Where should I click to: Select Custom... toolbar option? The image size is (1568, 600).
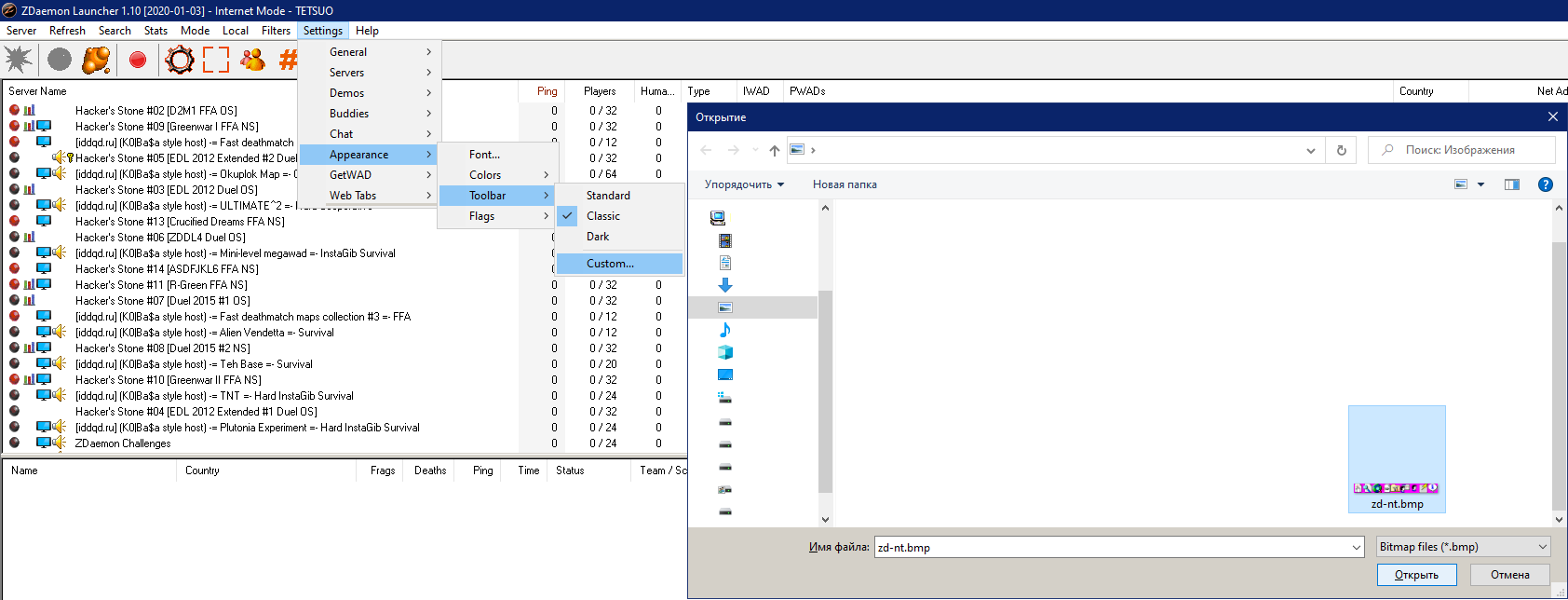point(618,264)
